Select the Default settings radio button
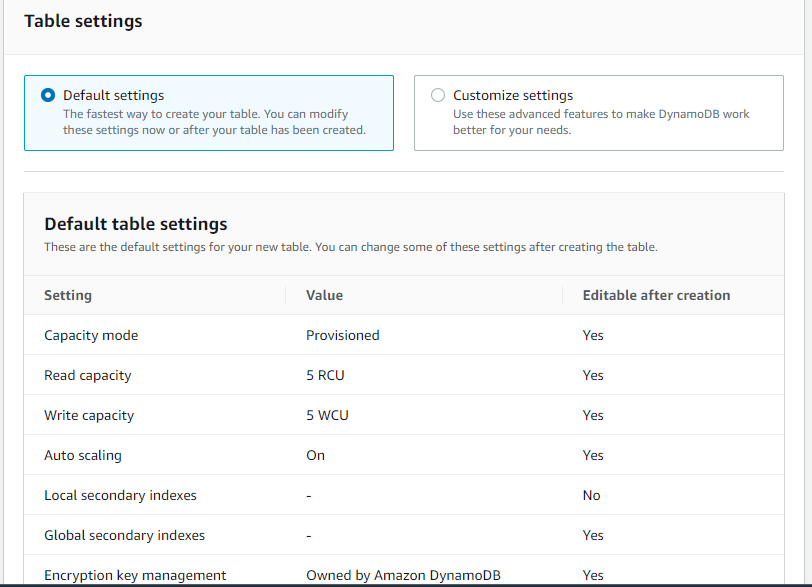This screenshot has width=812, height=587. [48, 96]
